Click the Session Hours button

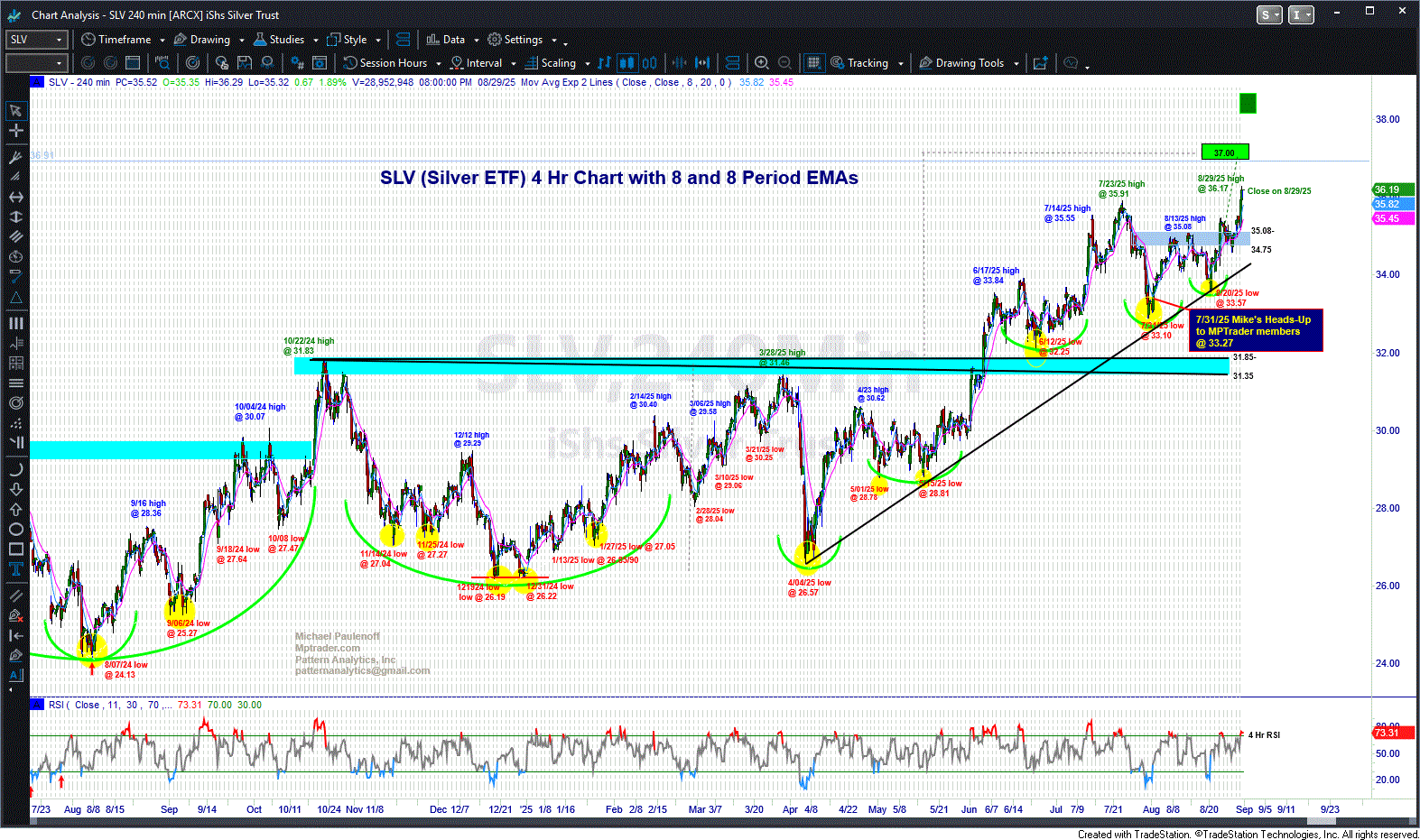(x=385, y=63)
